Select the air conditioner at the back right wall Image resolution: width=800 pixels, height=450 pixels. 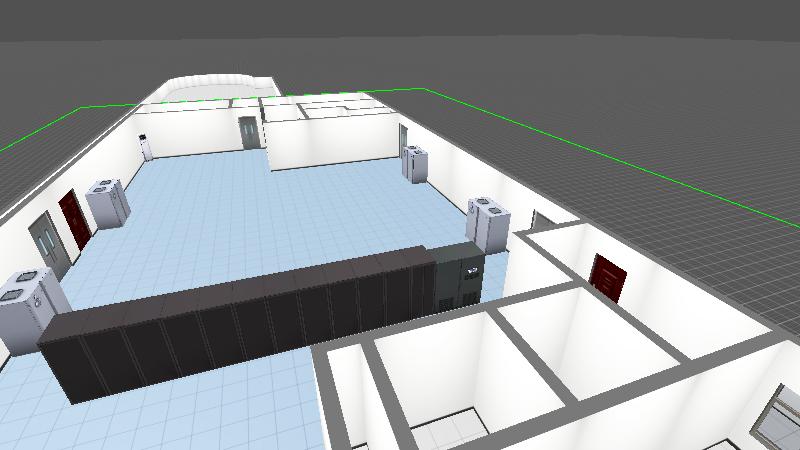click(416, 165)
